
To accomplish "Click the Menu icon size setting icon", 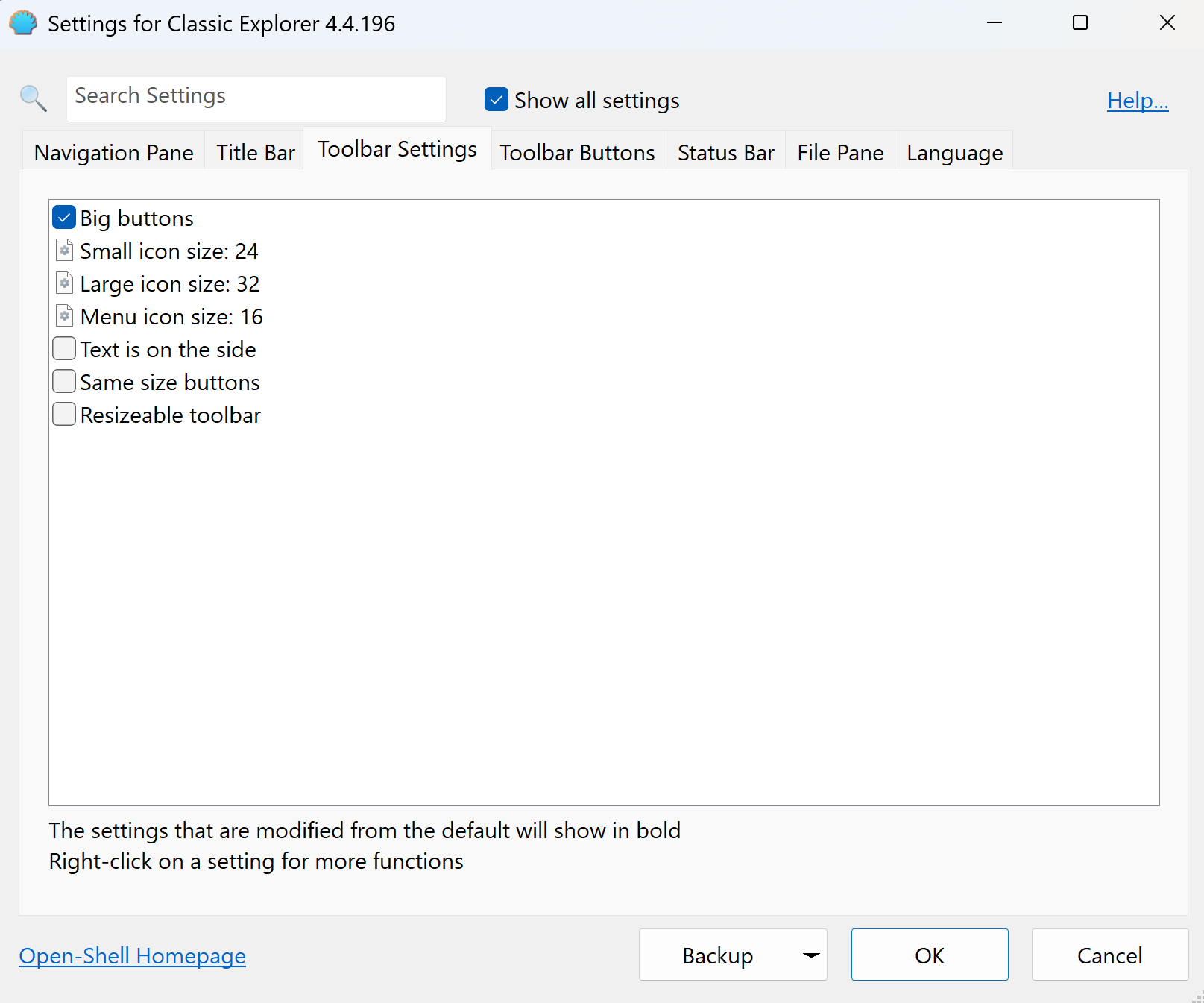I will tap(65, 316).
